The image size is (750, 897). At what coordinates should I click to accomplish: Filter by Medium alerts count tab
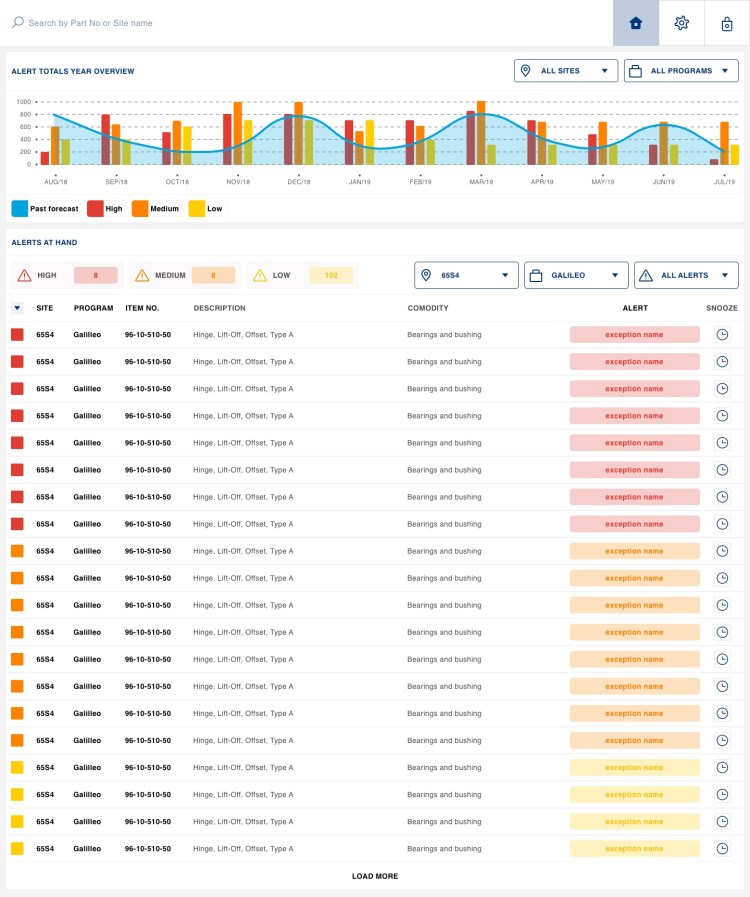click(184, 275)
